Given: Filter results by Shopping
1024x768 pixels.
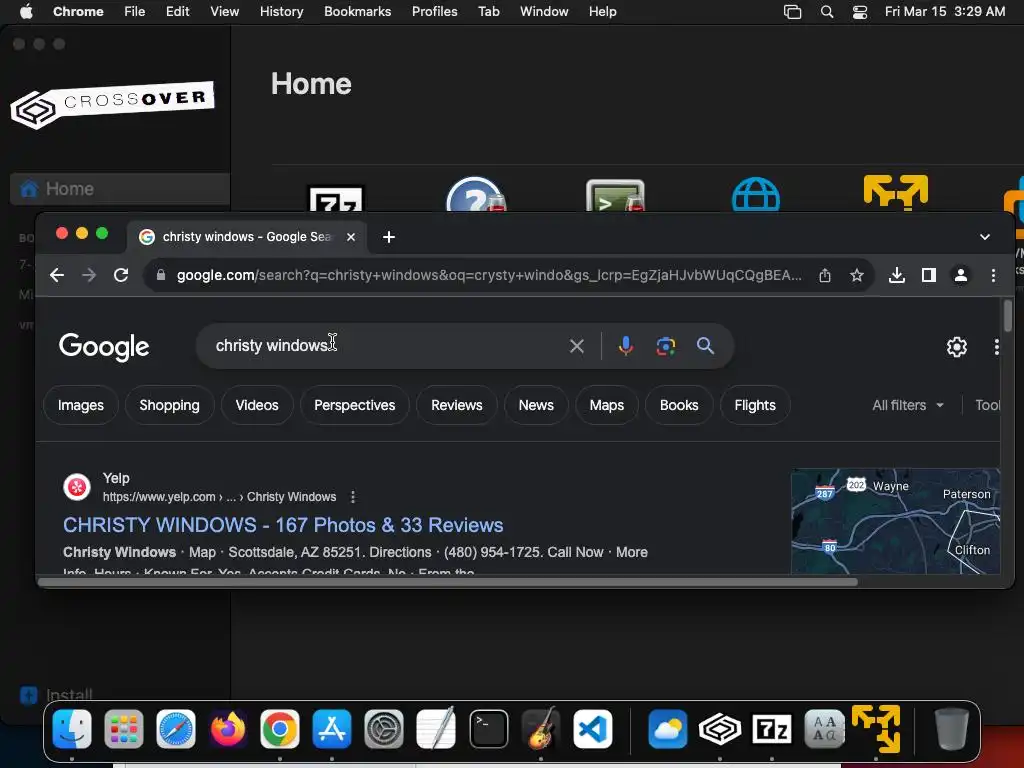Looking at the screenshot, I should click(x=169, y=405).
